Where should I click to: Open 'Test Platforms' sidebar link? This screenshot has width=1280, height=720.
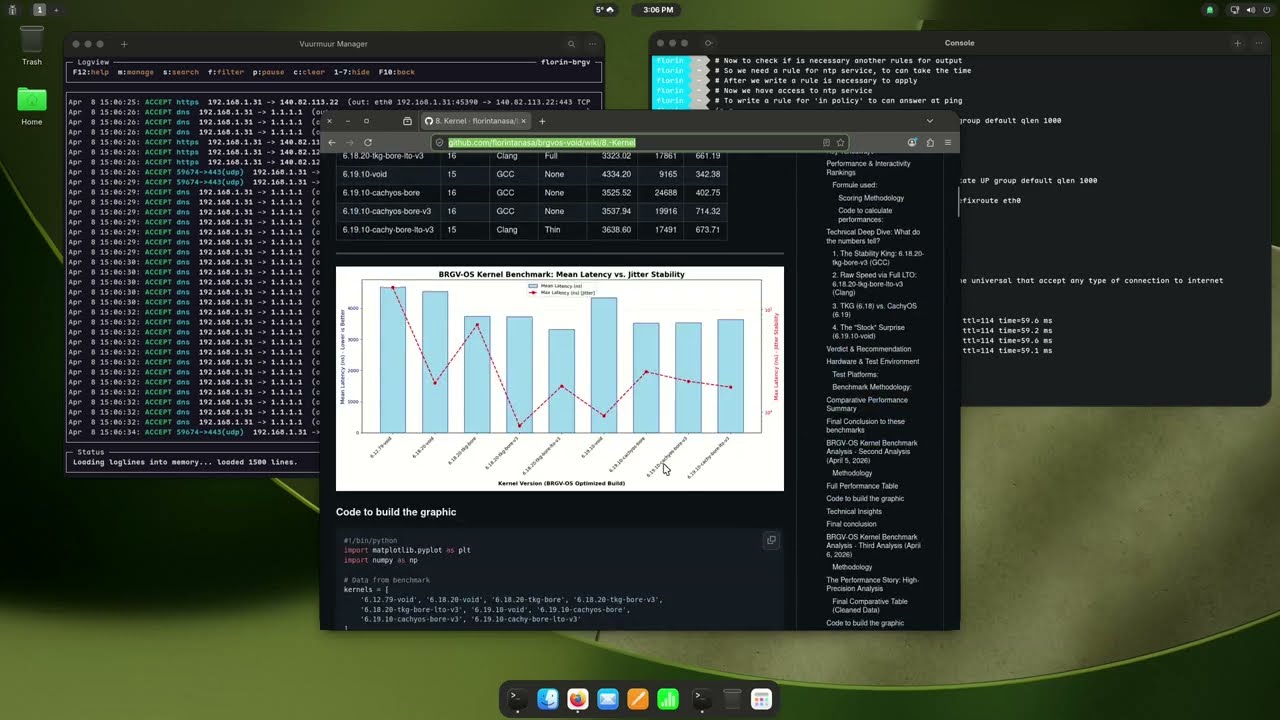tap(855, 374)
